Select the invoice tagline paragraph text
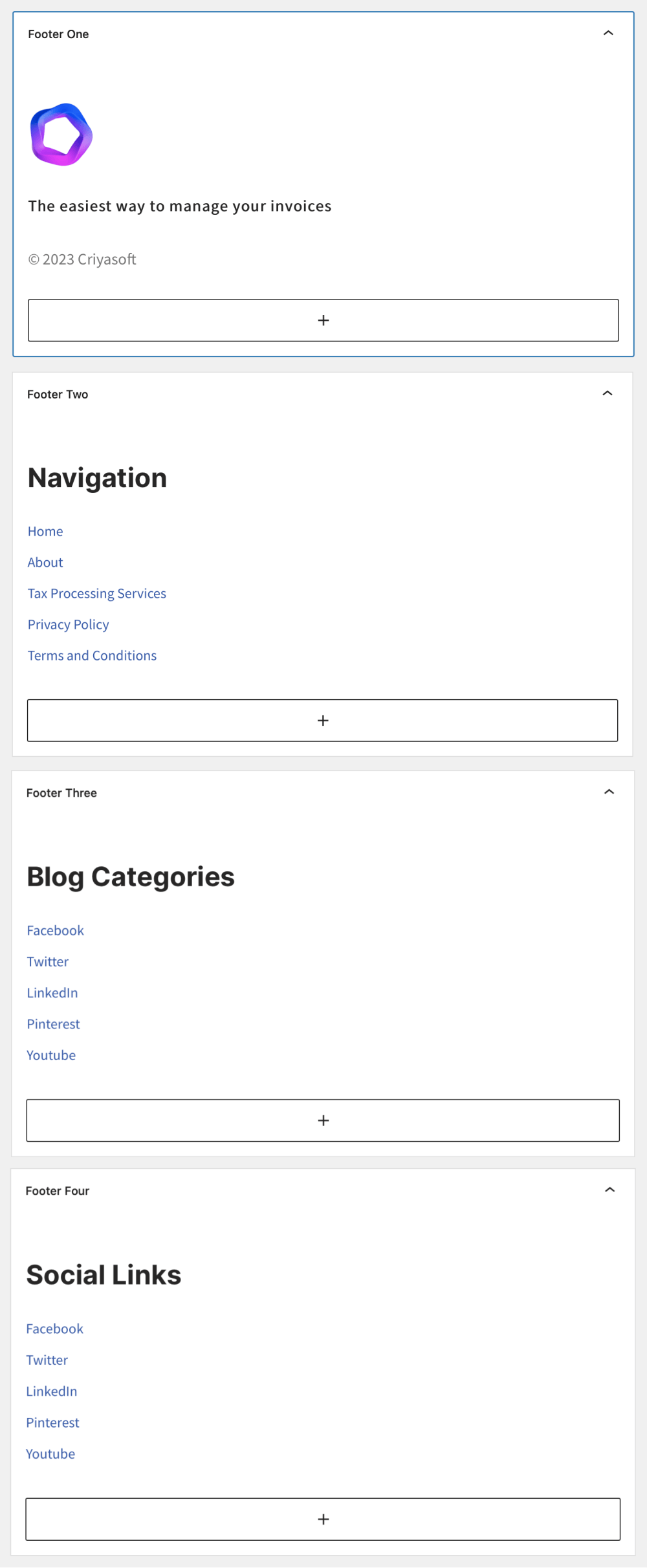This screenshot has height=1568, width=647. click(x=180, y=206)
